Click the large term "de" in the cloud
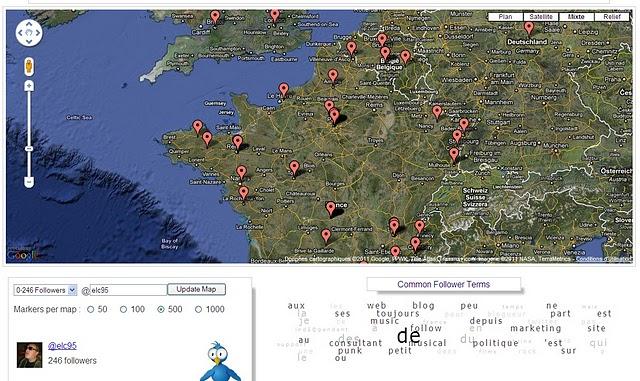 click(x=409, y=336)
